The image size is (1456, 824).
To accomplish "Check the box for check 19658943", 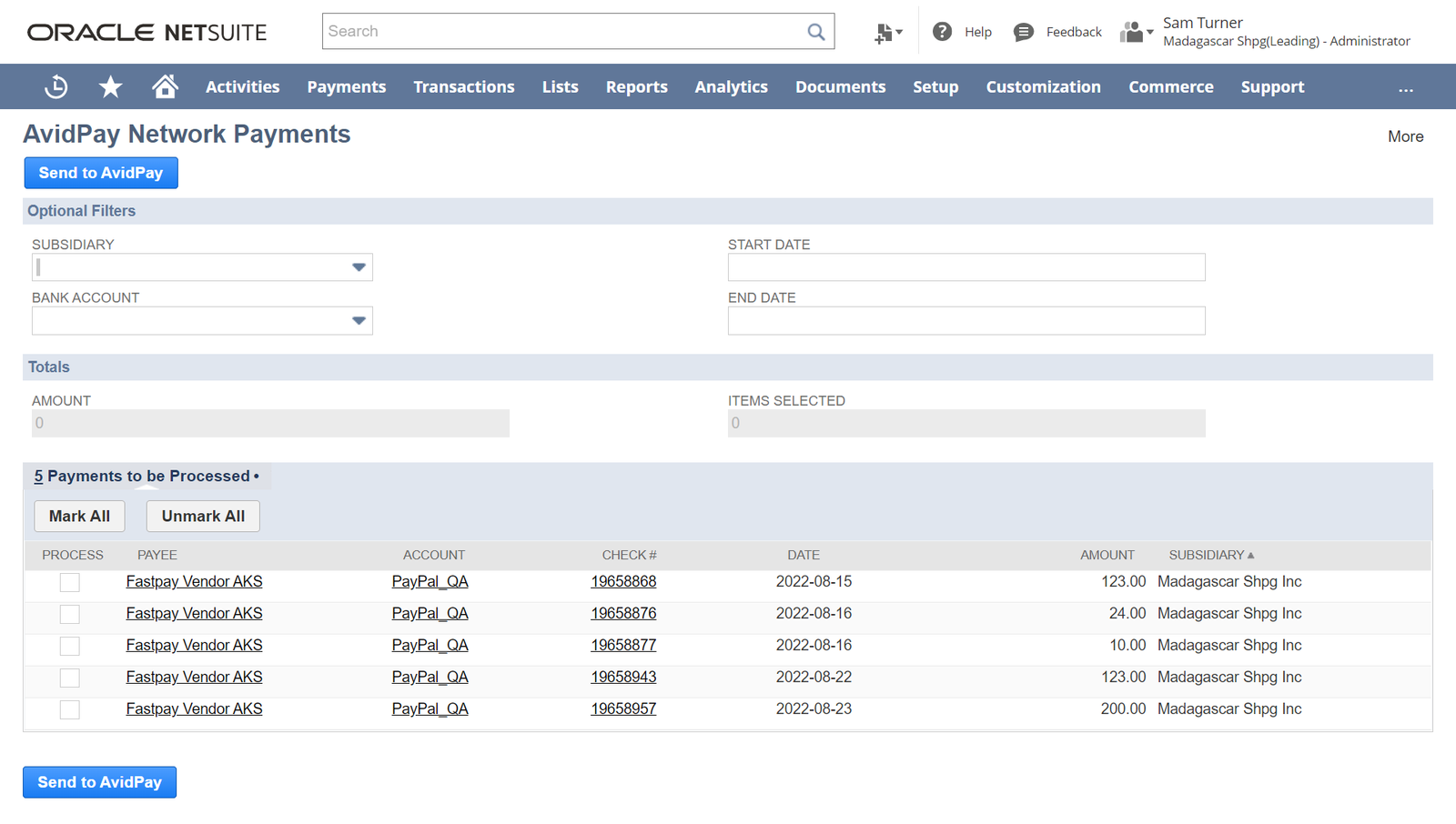I will pos(70,678).
